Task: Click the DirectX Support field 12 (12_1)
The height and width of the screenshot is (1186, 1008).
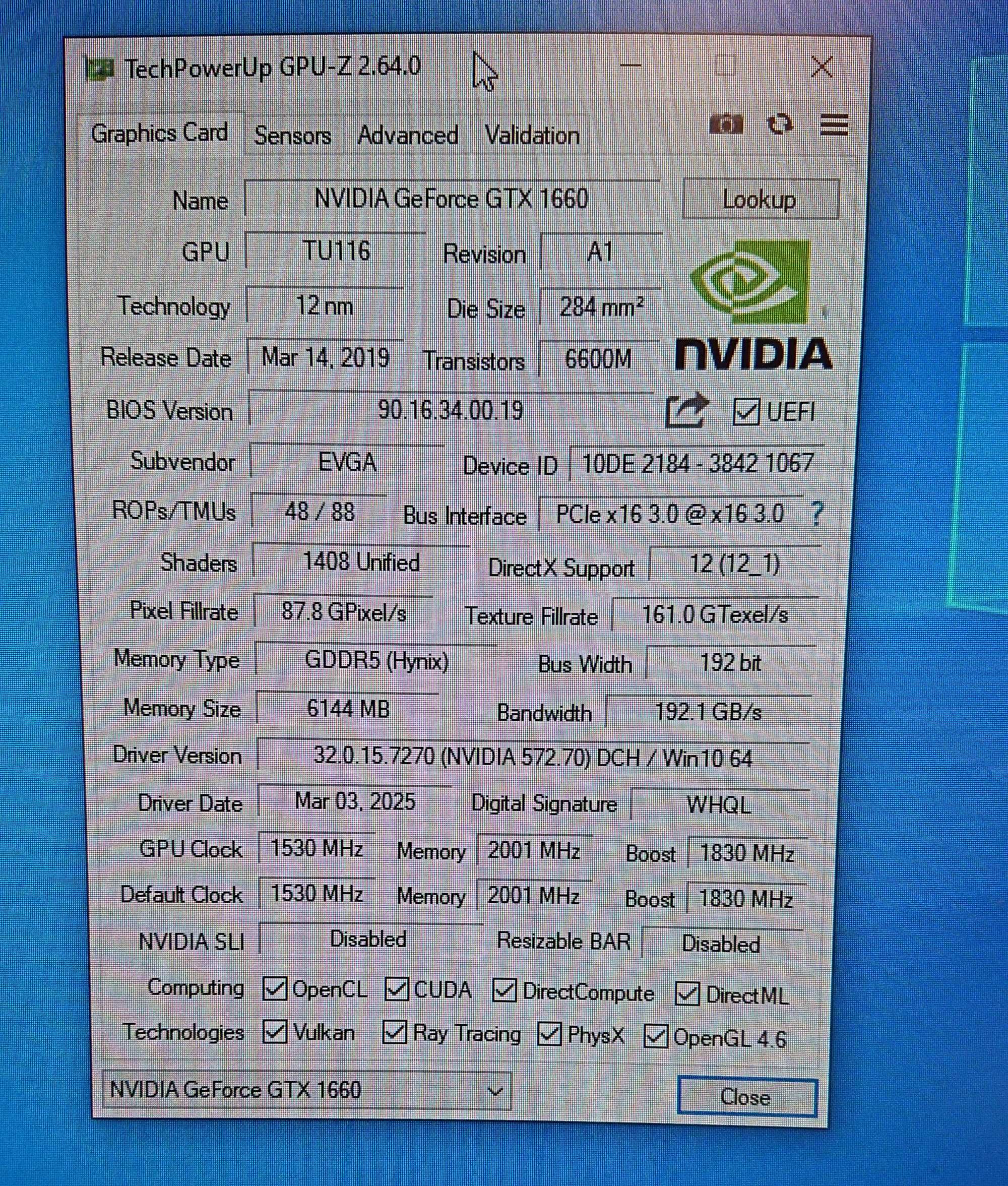Action: click(735, 564)
